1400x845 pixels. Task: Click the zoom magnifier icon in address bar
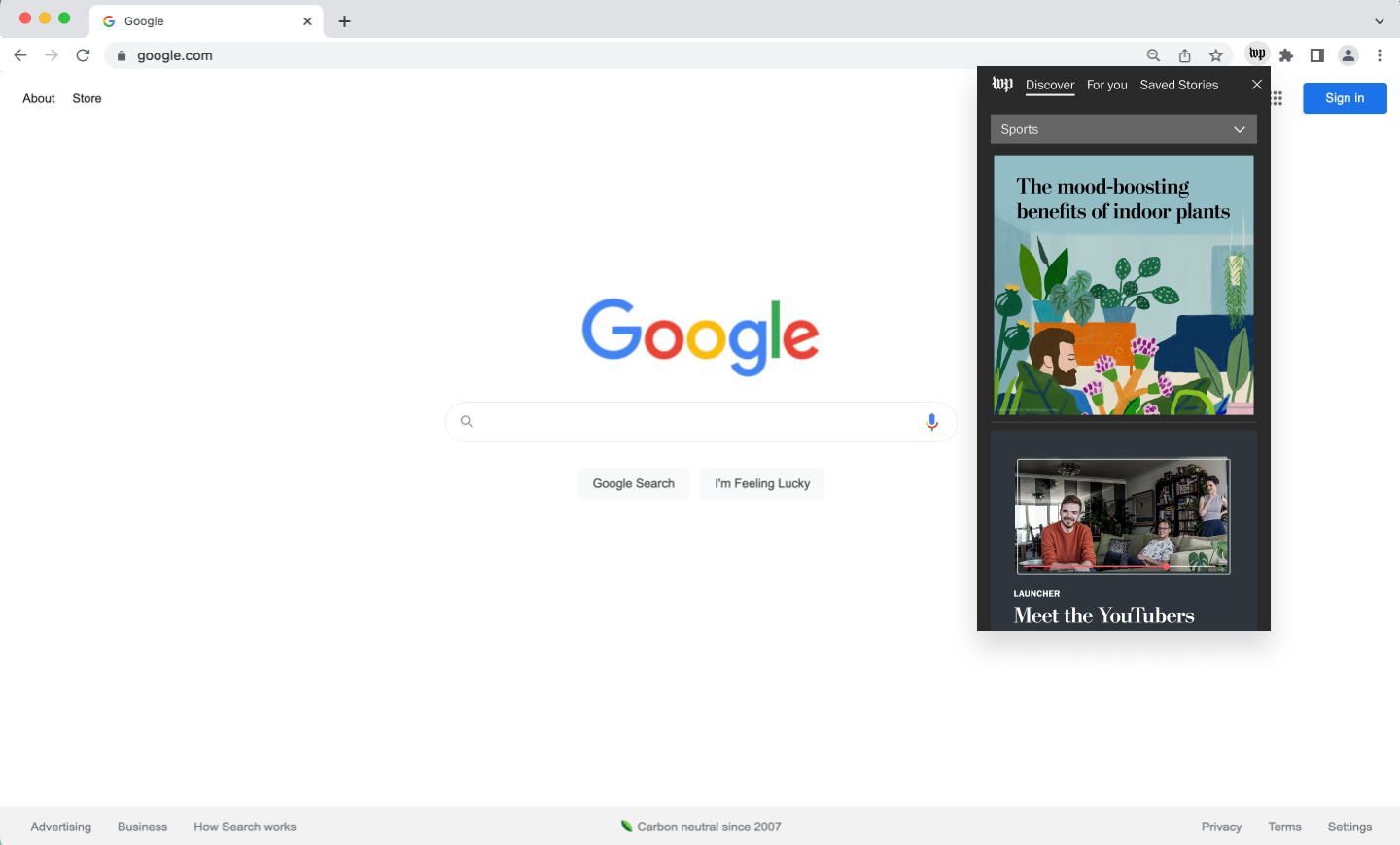coord(1153,55)
